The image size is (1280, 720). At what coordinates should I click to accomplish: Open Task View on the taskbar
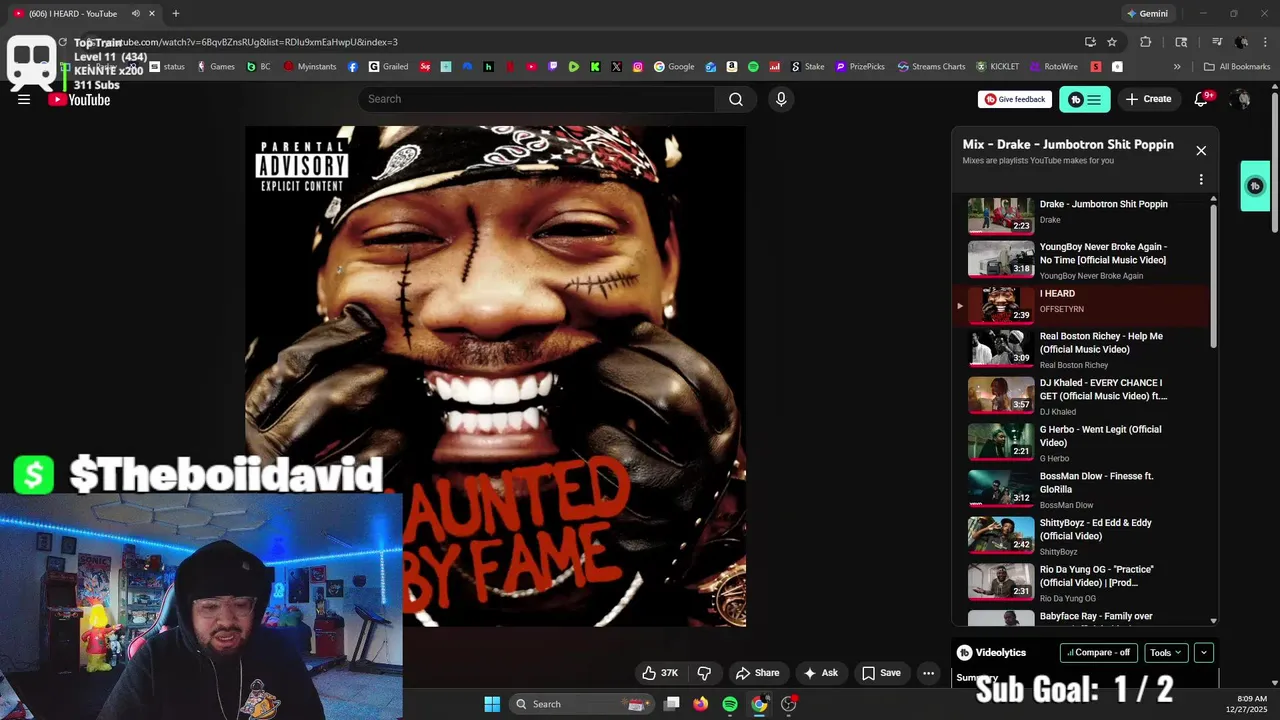[672, 704]
